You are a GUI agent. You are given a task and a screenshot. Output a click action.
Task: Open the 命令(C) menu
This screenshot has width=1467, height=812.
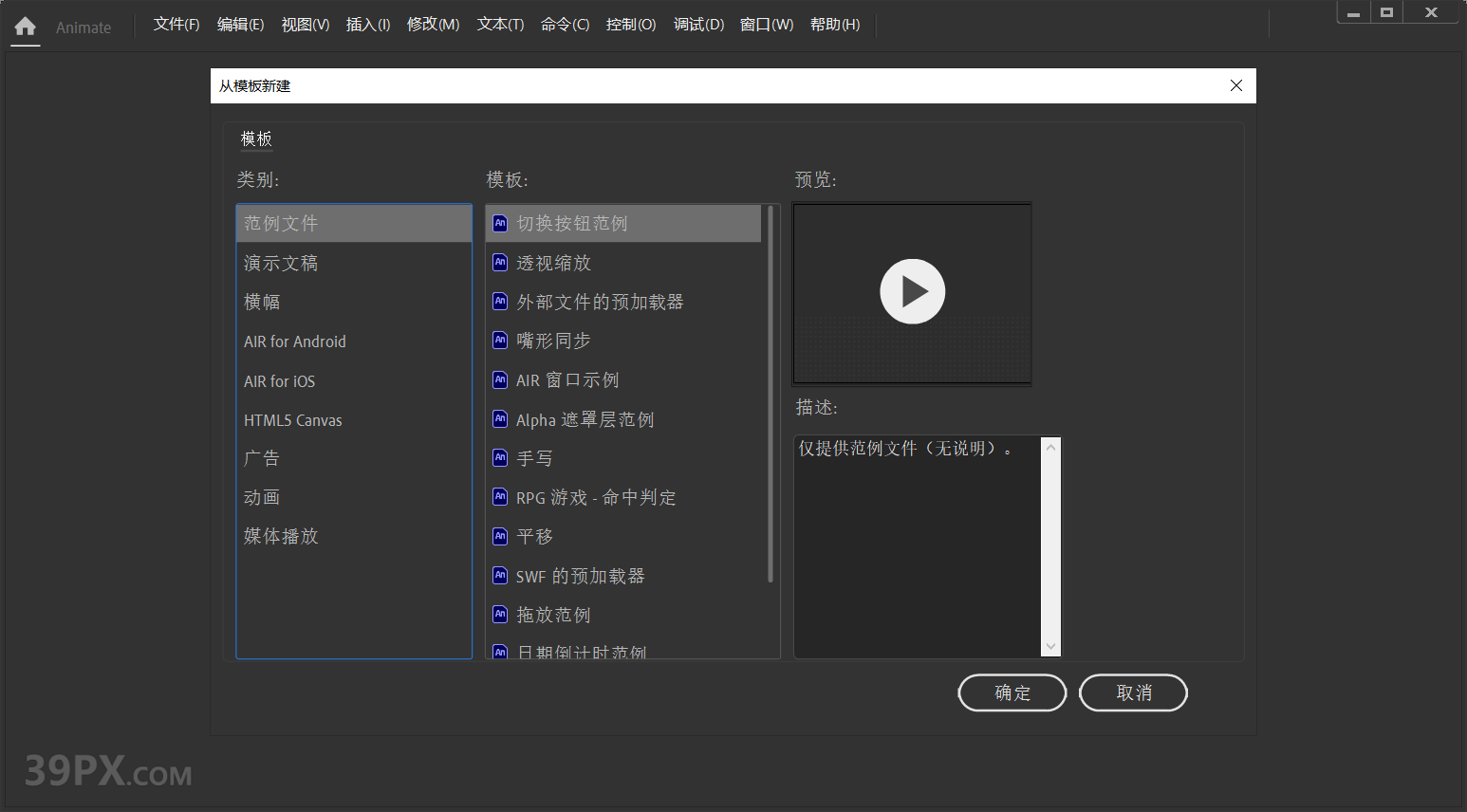click(565, 25)
